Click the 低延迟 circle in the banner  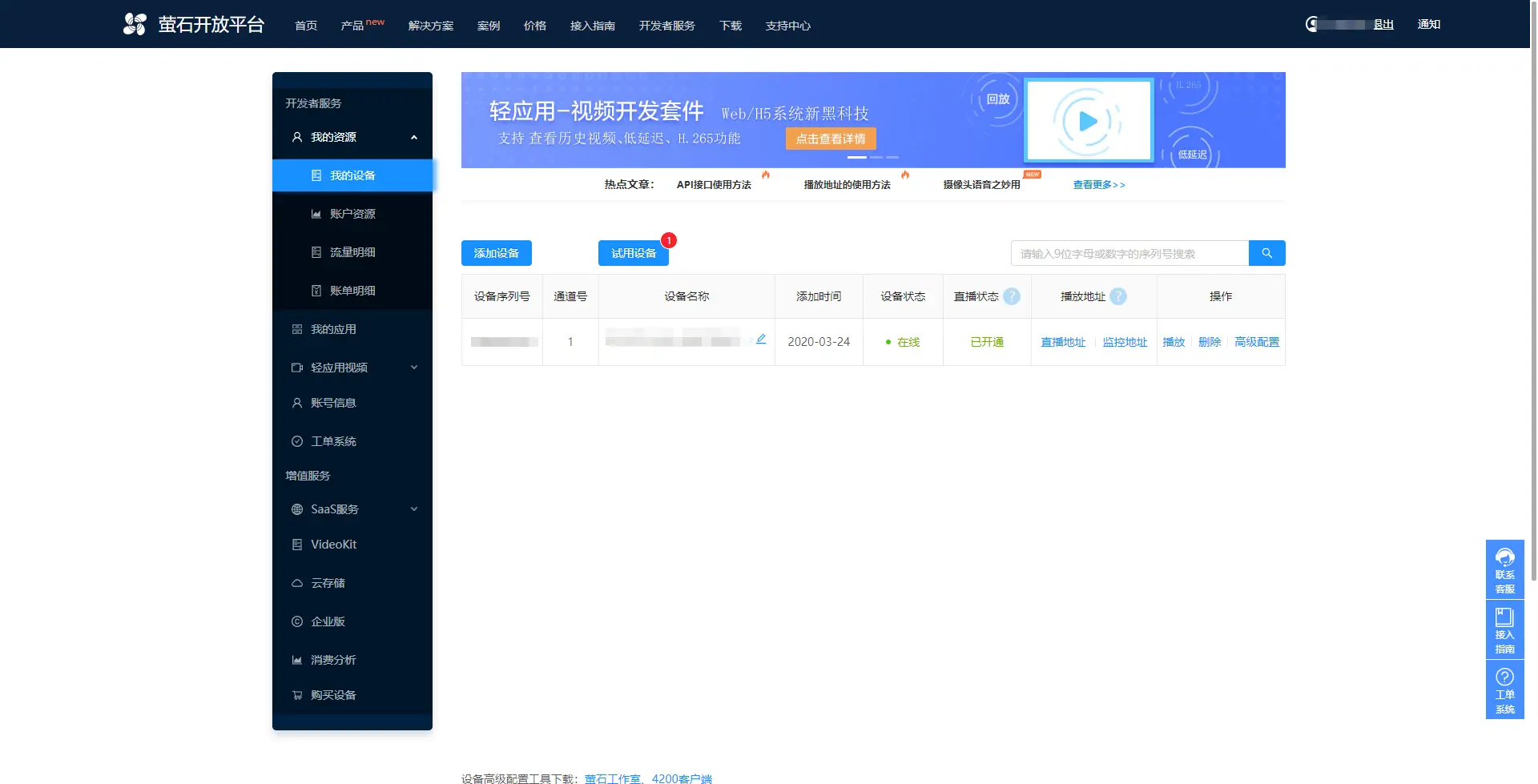point(1192,154)
